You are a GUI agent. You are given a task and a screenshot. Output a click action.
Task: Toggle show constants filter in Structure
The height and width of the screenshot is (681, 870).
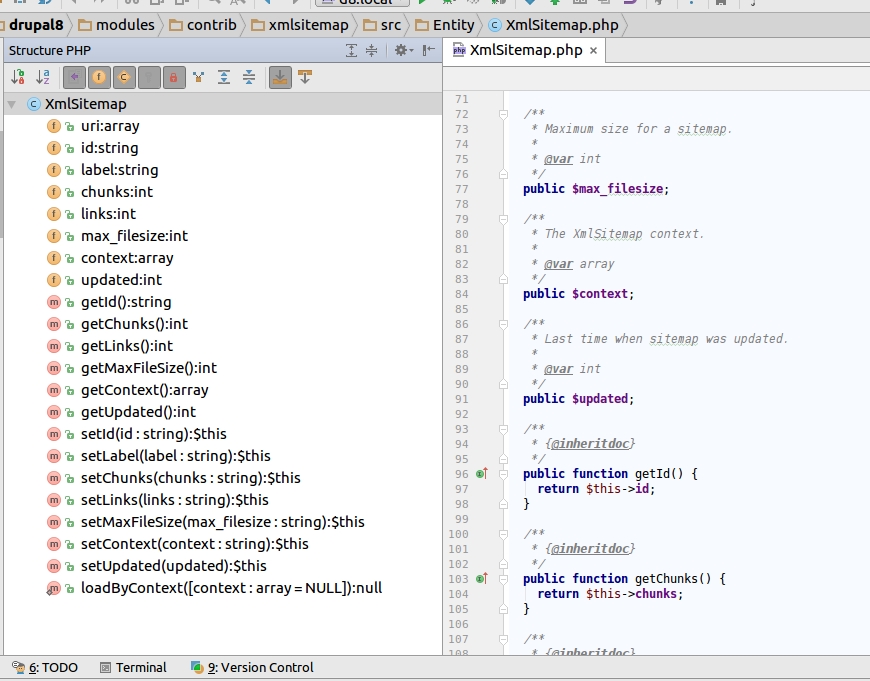coord(124,77)
